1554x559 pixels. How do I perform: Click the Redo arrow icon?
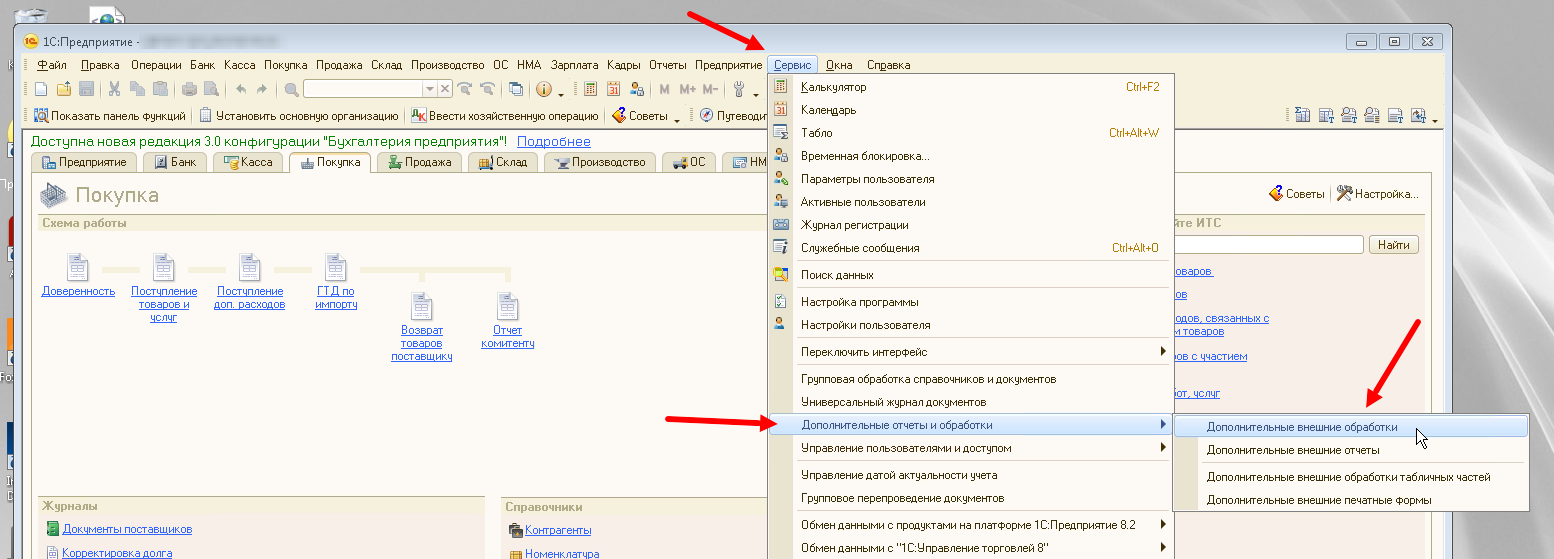coord(262,89)
